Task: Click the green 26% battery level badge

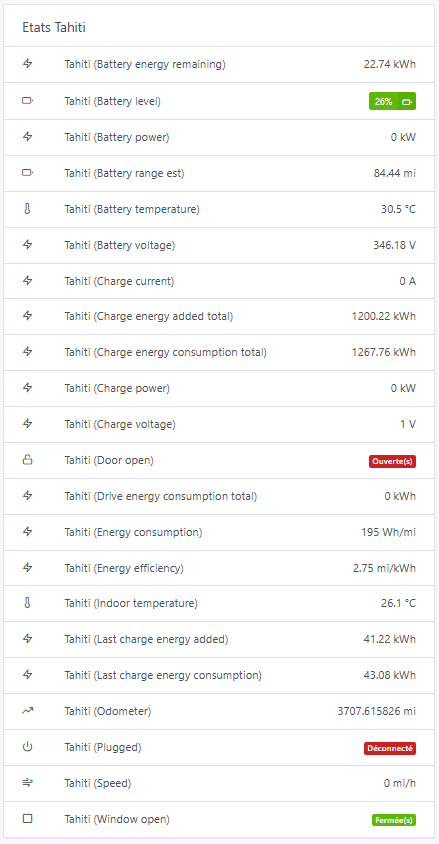Action: point(392,101)
